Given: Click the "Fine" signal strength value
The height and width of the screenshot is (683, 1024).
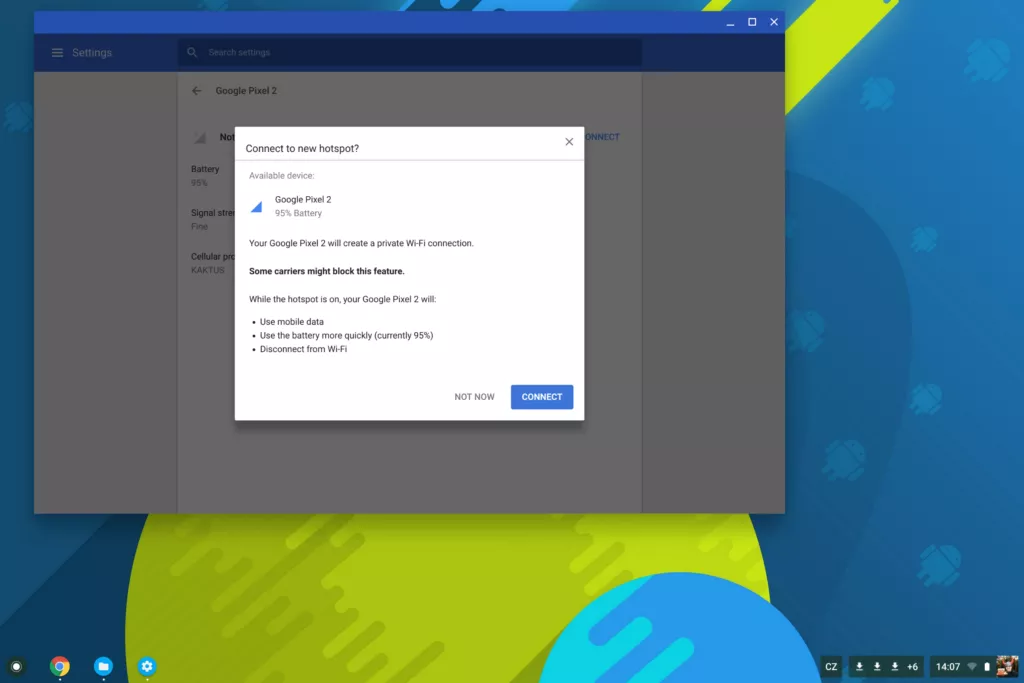Looking at the screenshot, I should click(x=199, y=227).
